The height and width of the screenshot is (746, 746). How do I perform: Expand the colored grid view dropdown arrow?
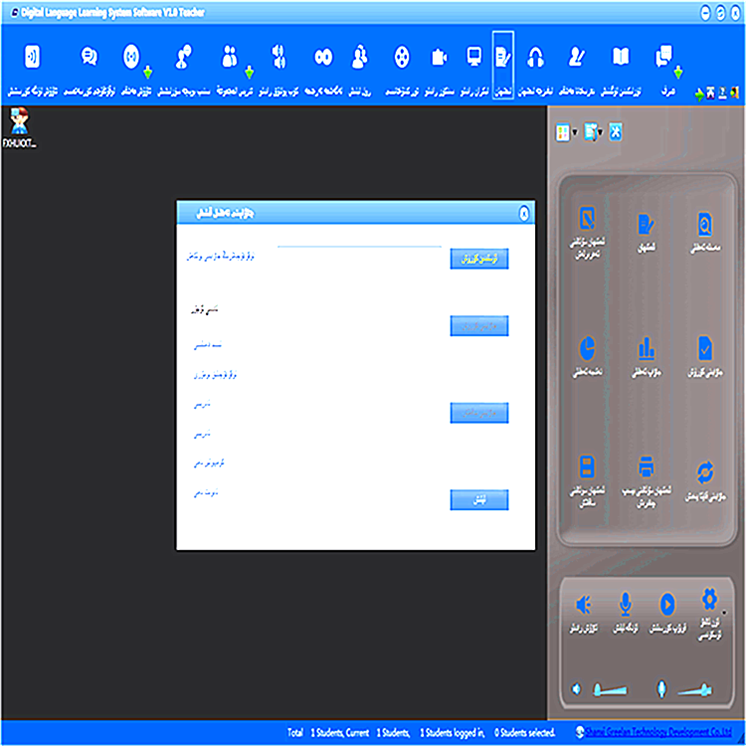[575, 133]
